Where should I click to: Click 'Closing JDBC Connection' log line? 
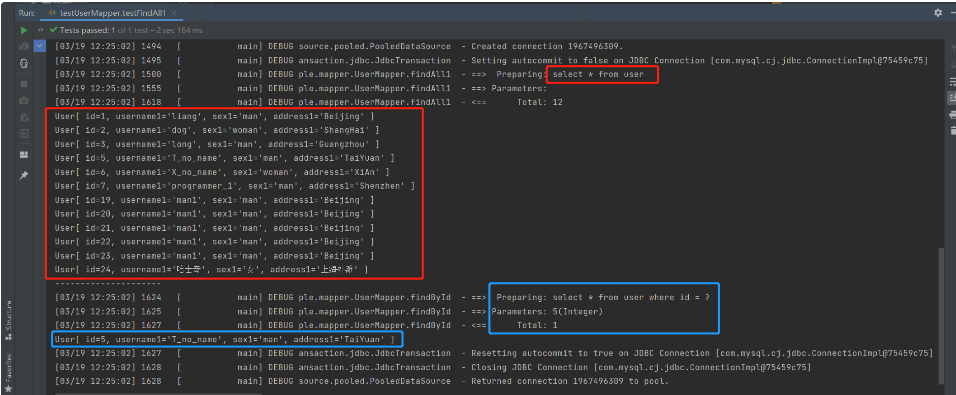tap(641, 368)
